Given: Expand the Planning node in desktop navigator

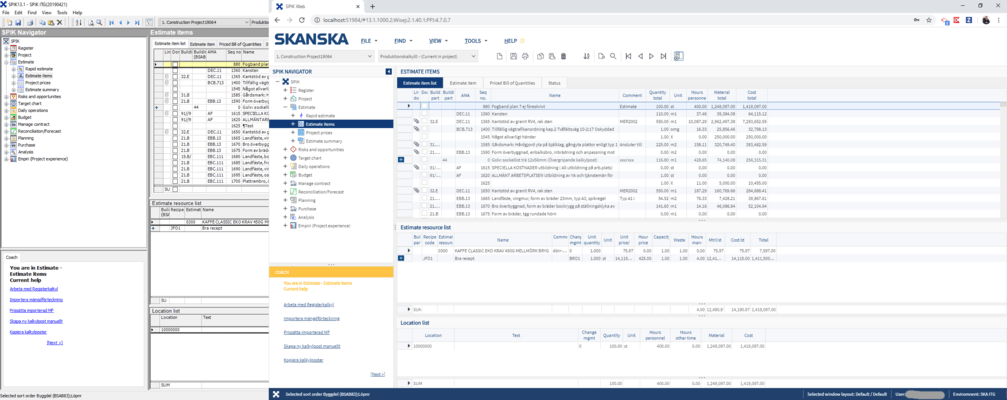Looking at the screenshot, I should 6,137.
